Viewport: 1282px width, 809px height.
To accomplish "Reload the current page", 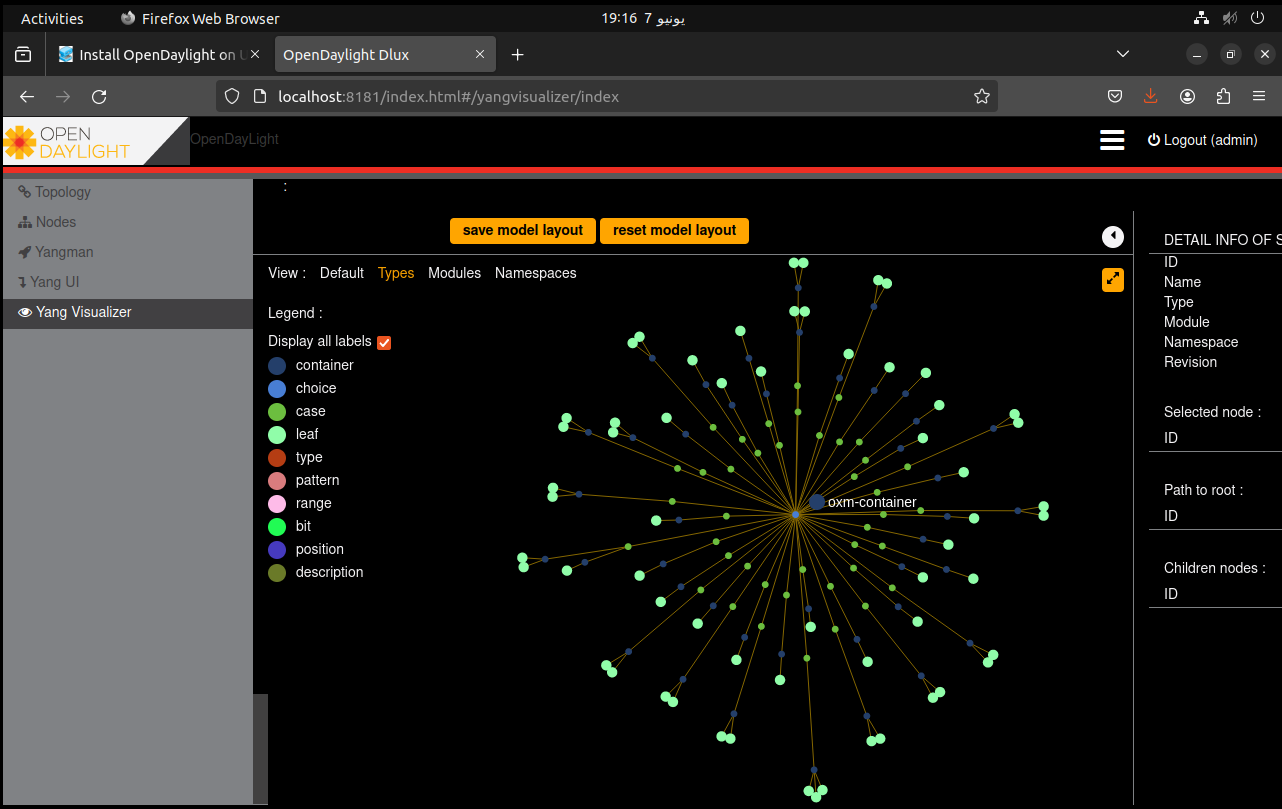I will [99, 97].
